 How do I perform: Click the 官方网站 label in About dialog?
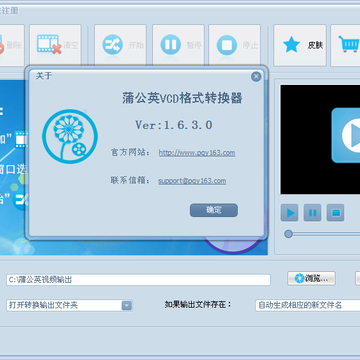(x=130, y=153)
